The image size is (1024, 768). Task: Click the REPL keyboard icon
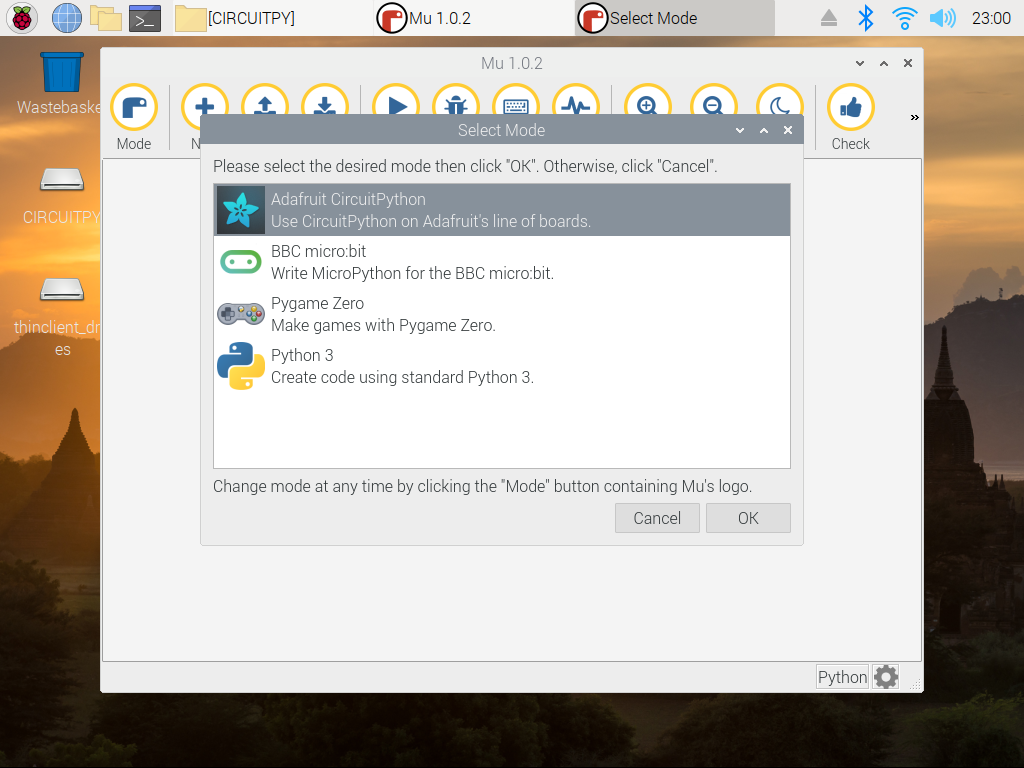(516, 101)
